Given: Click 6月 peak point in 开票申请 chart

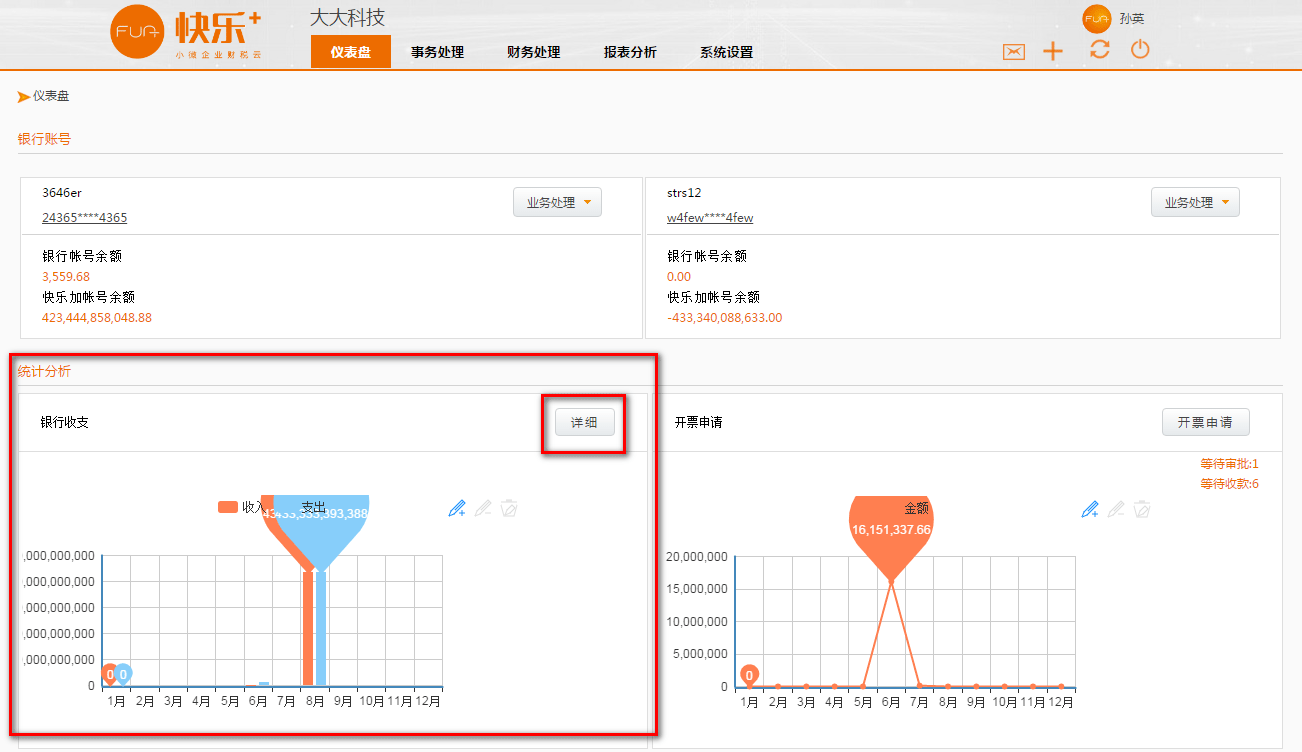Looking at the screenshot, I should [x=891, y=582].
